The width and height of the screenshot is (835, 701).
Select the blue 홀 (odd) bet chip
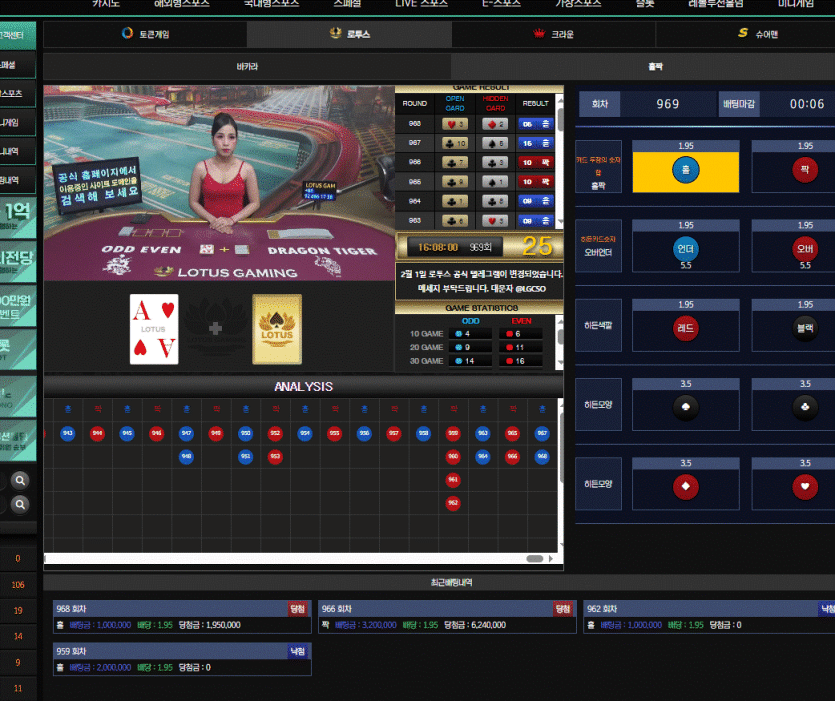(685, 171)
